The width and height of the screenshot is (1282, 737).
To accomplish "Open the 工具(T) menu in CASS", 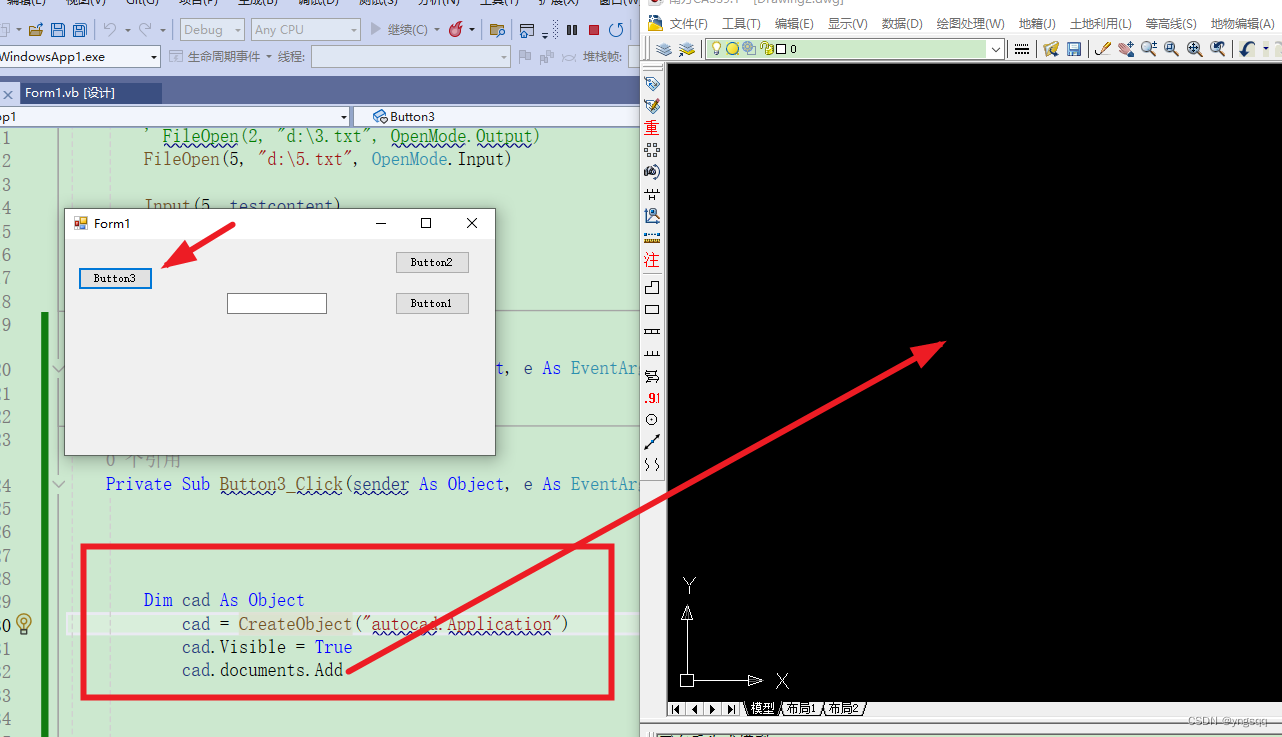I will 741,23.
